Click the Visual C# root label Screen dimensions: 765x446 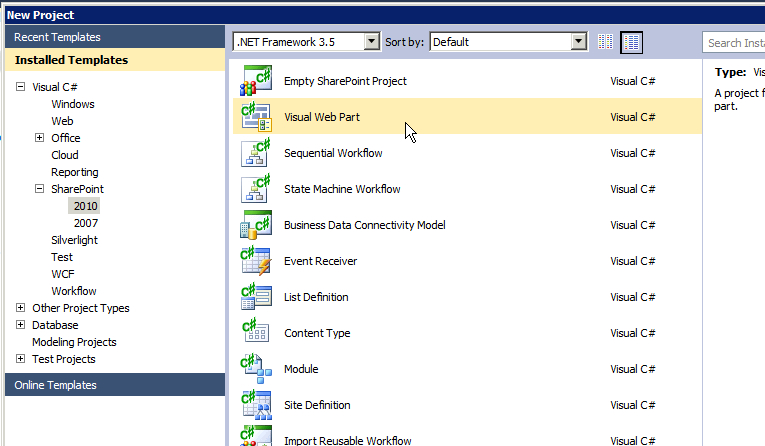[55, 87]
